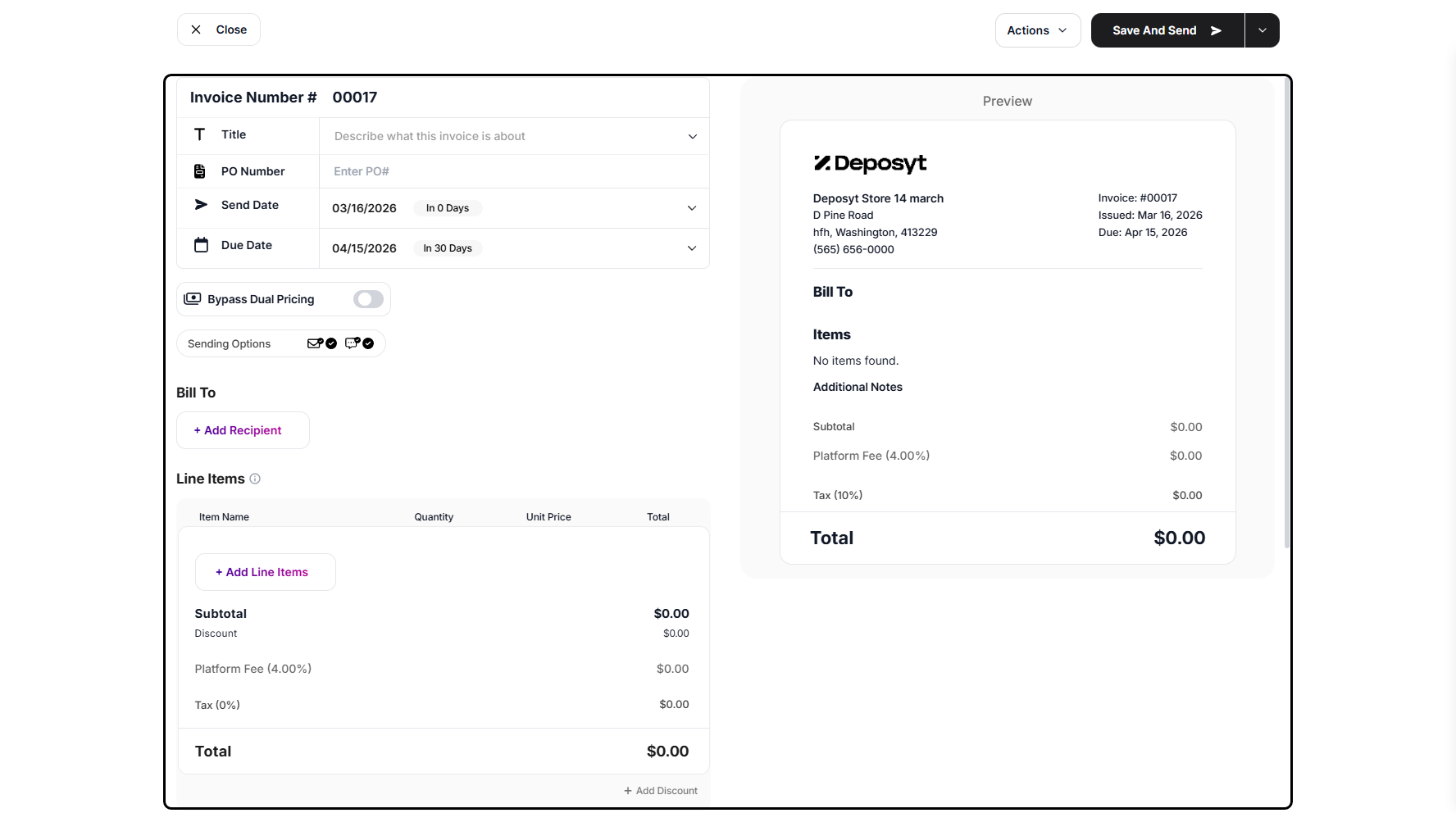The image size is (1456, 813).
Task: Open the Actions dropdown menu
Action: pos(1038,30)
